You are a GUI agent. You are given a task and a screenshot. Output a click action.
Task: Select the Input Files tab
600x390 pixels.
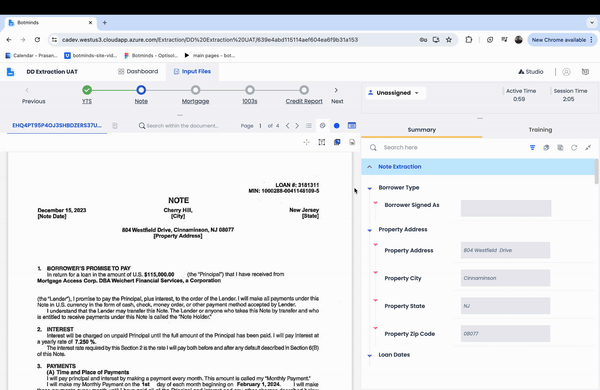click(x=192, y=72)
